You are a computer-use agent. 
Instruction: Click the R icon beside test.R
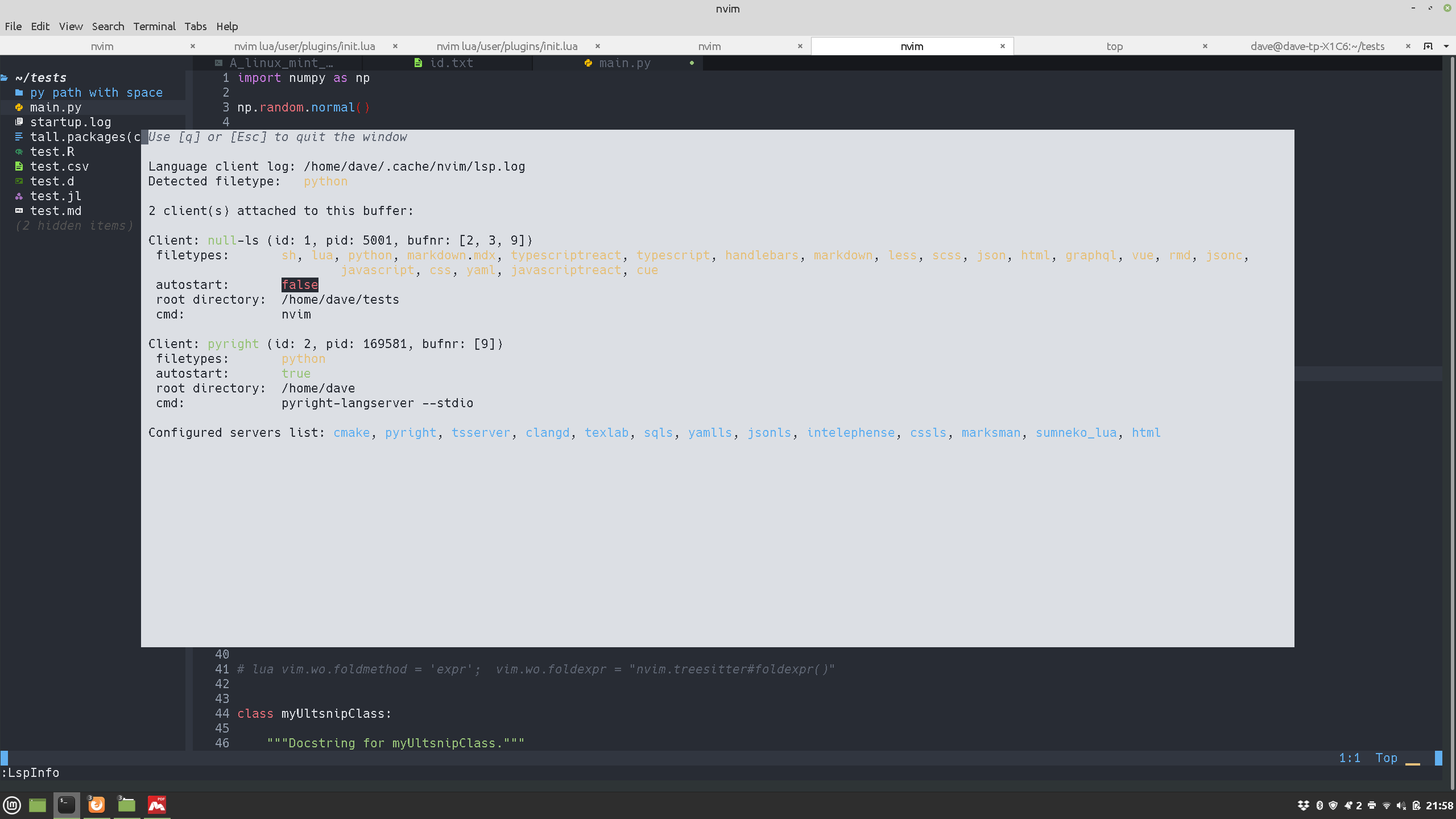19,152
